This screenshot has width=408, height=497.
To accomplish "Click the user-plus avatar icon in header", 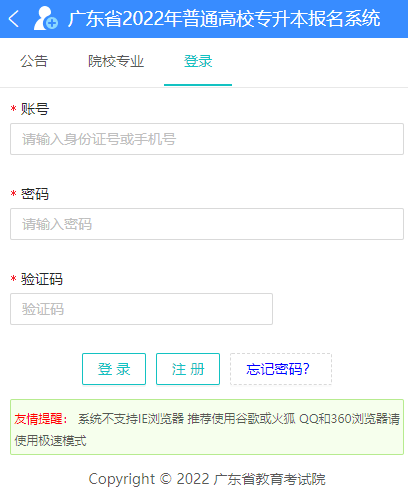I will (x=46, y=18).
